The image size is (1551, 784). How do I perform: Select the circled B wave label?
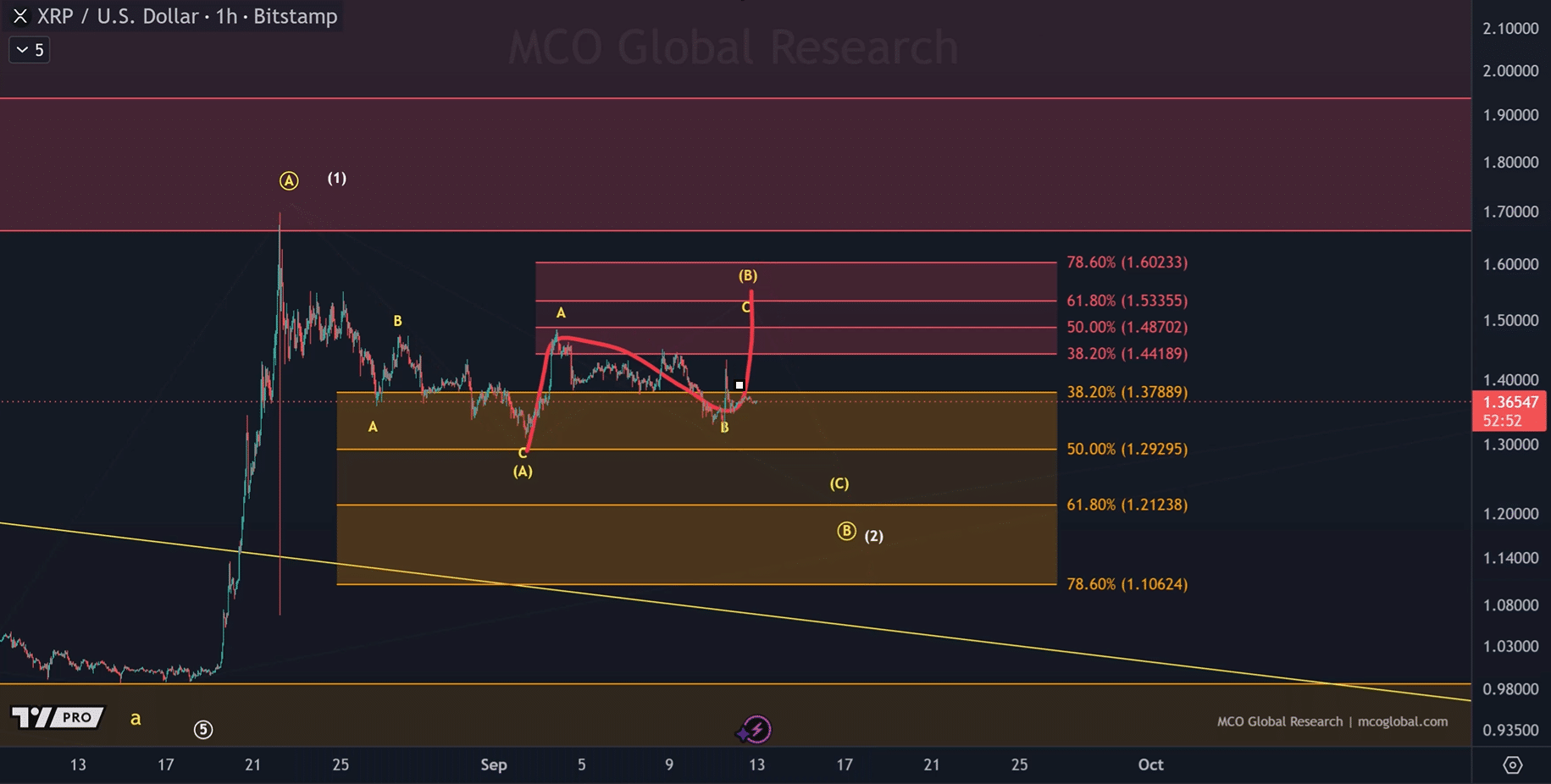click(x=846, y=531)
